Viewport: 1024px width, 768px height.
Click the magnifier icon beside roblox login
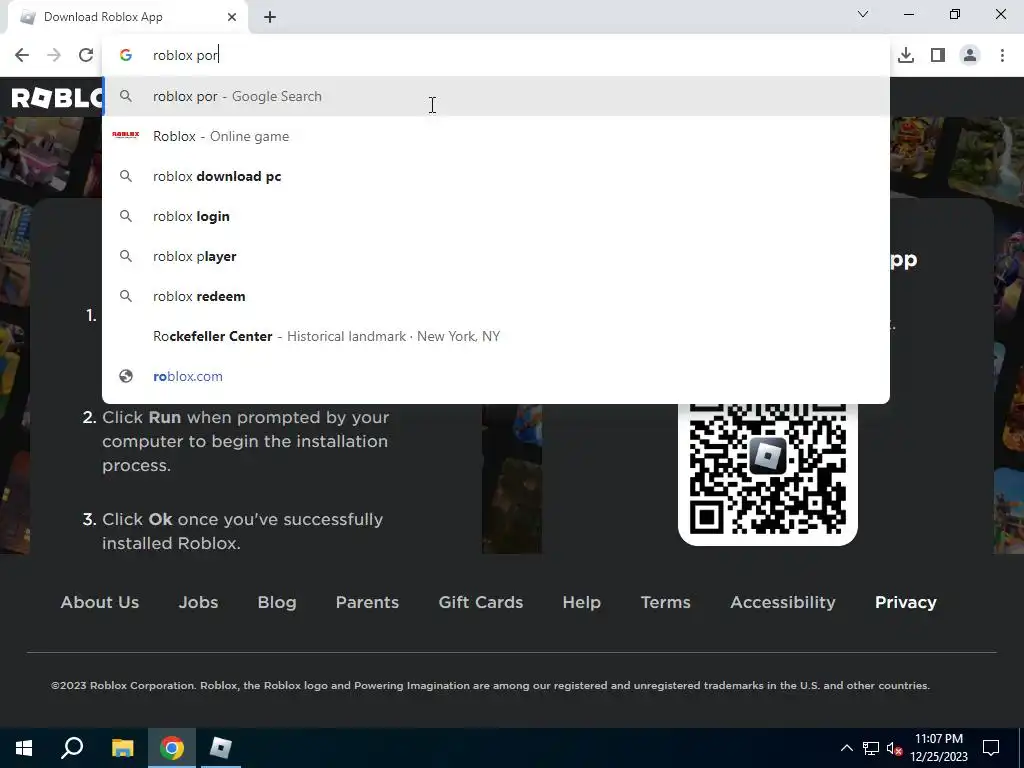[126, 216]
